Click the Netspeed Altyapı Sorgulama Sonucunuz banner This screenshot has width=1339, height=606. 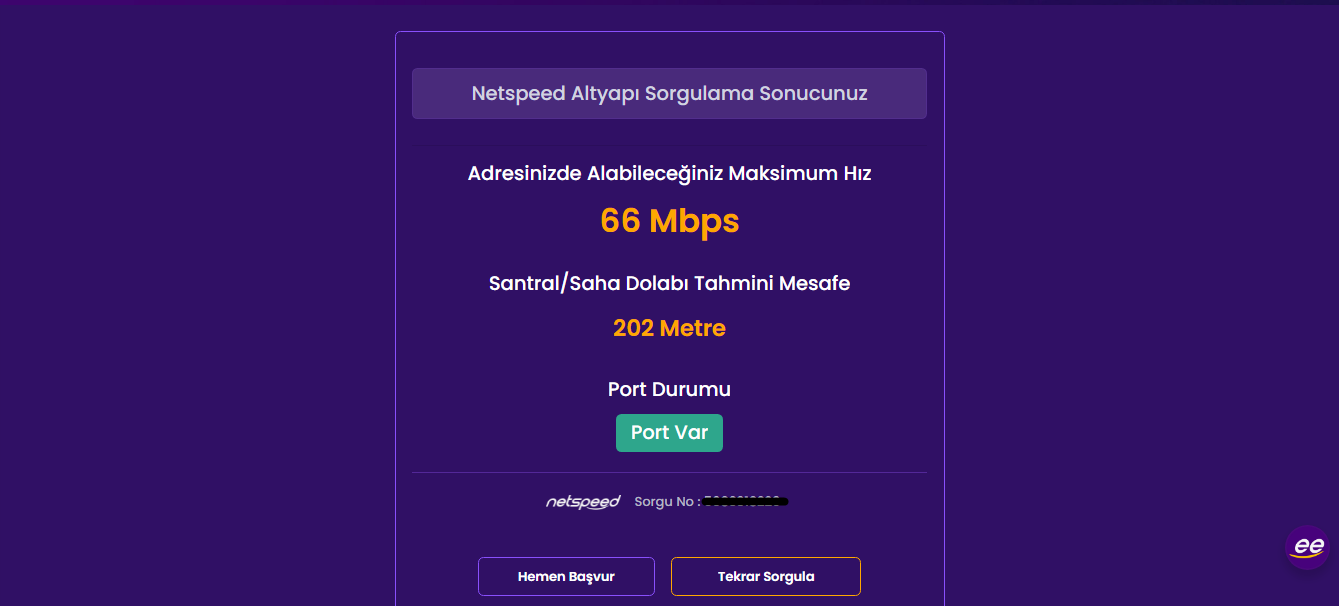coord(669,94)
